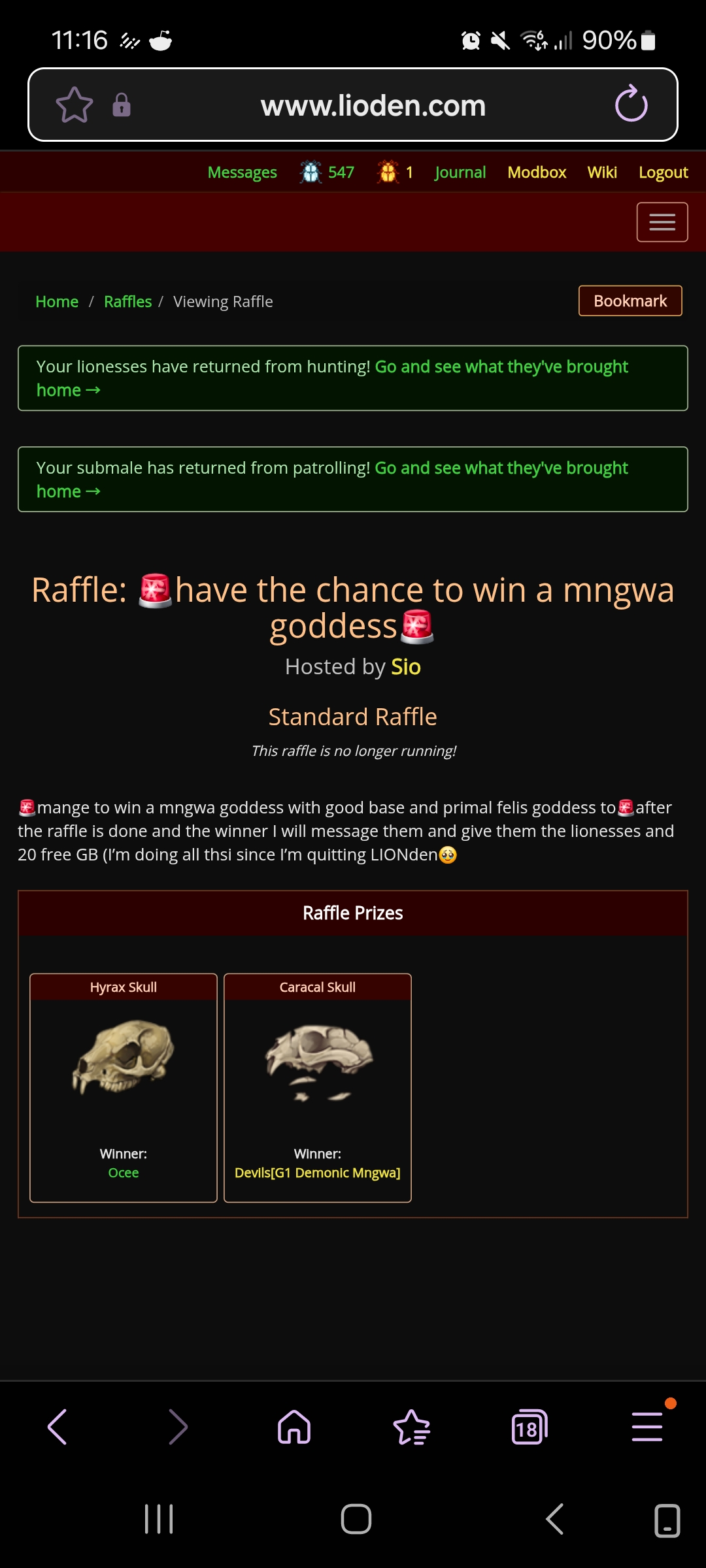Open host Sio's profile
This screenshot has height=1568, width=706.
(x=406, y=667)
